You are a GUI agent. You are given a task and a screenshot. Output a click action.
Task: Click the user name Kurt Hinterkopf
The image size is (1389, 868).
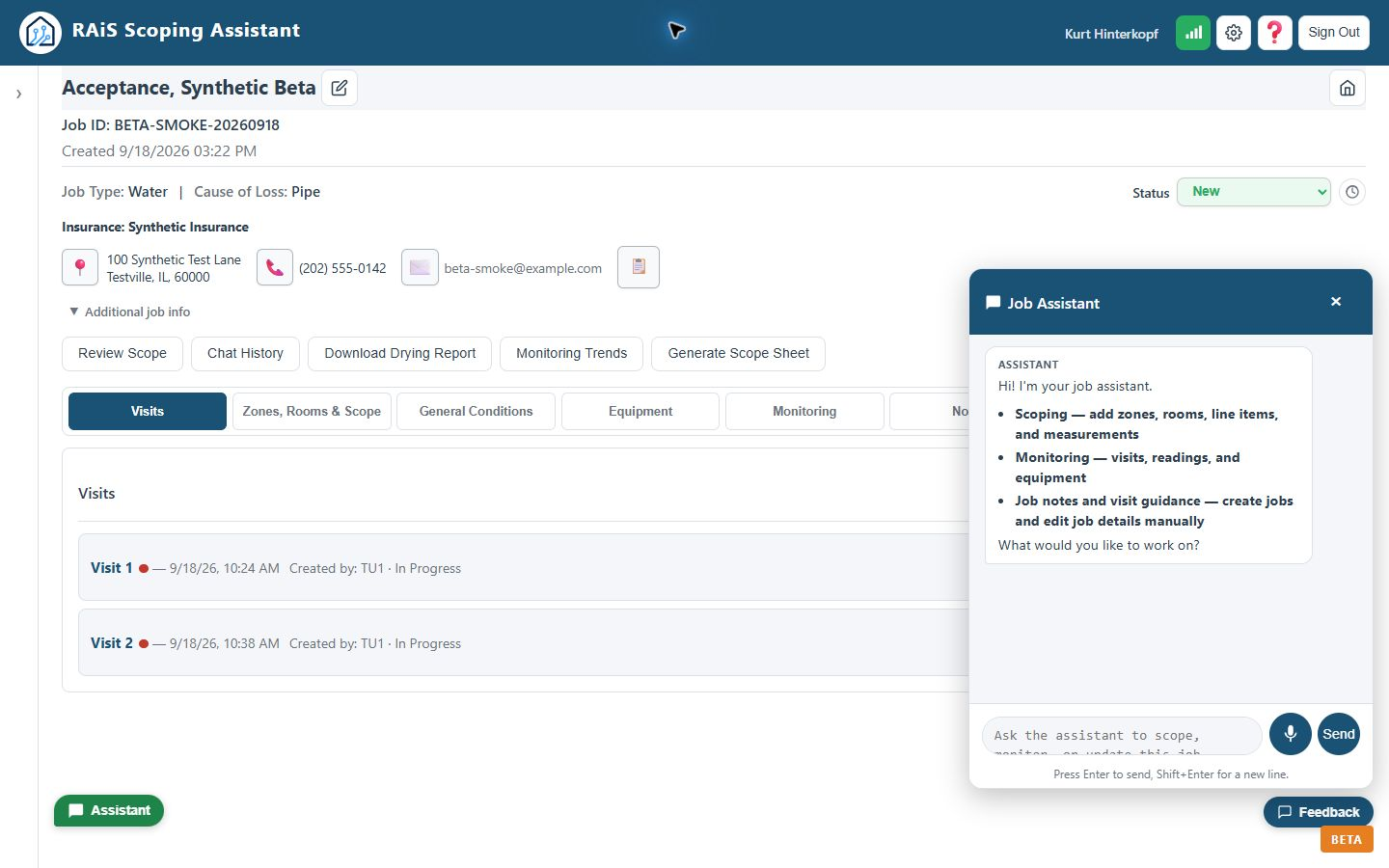1111,34
